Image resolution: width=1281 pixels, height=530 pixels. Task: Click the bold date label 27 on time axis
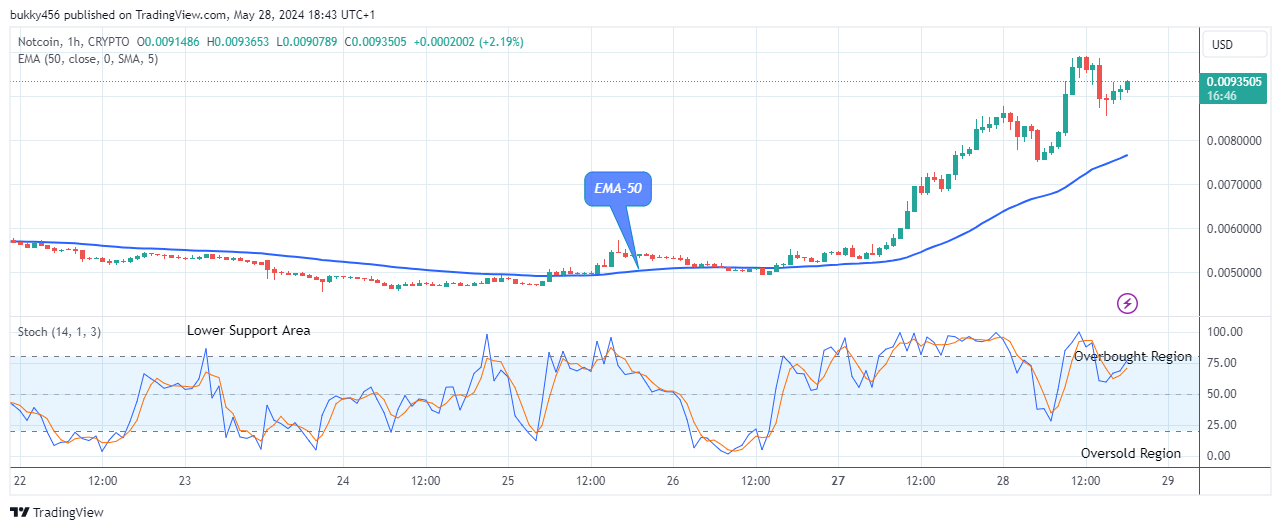coord(838,481)
